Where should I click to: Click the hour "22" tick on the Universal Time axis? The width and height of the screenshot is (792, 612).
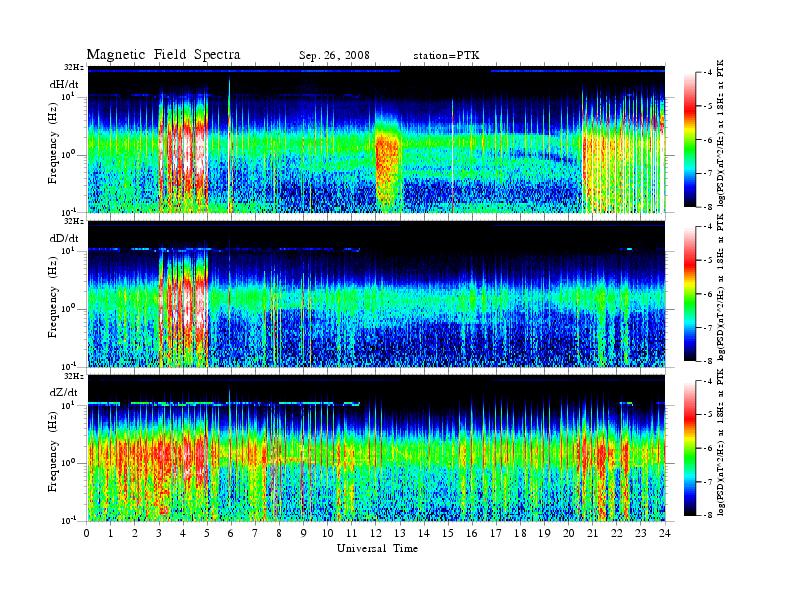(x=617, y=533)
